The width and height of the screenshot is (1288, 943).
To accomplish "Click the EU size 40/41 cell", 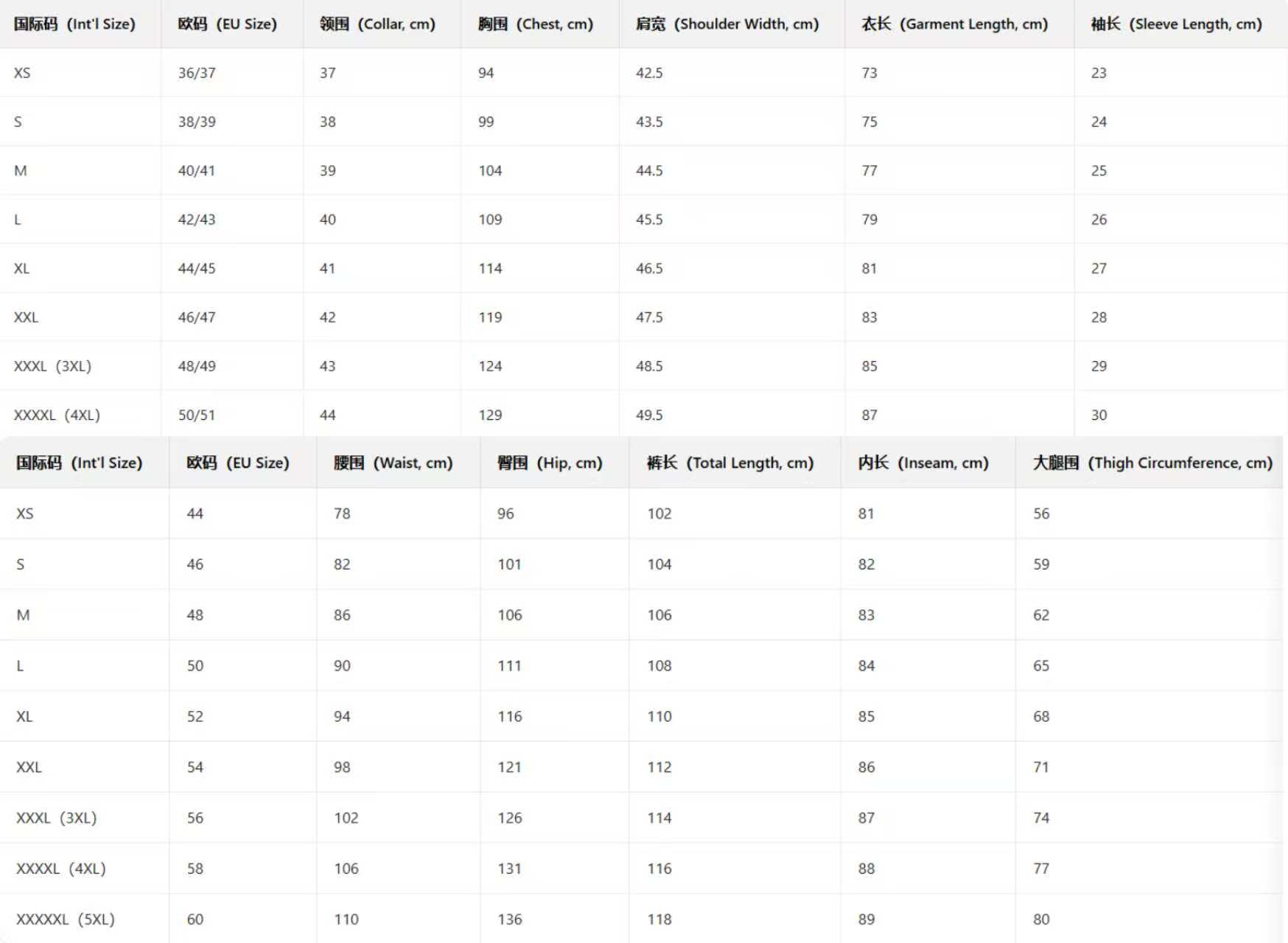I will coord(197,171).
